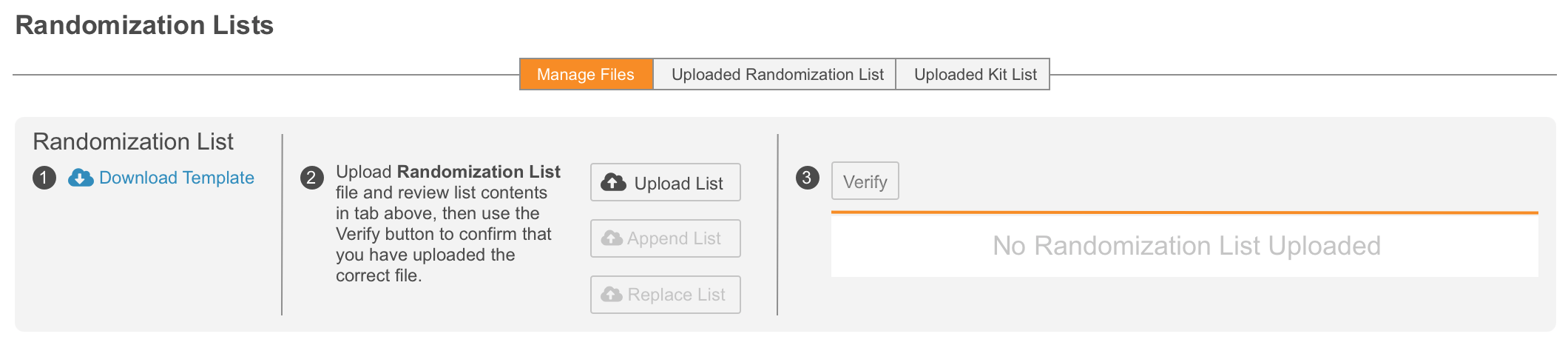Open the Uploaded Kit List tab
The height and width of the screenshot is (348, 1568).
[x=975, y=74]
